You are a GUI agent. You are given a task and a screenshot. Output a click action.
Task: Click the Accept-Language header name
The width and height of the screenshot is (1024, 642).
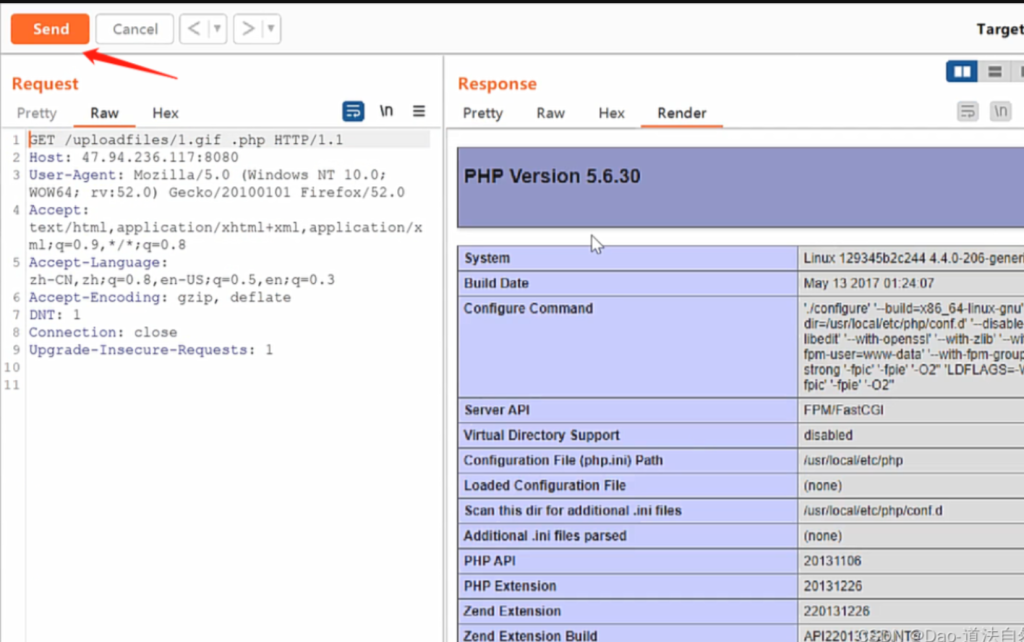point(99,262)
